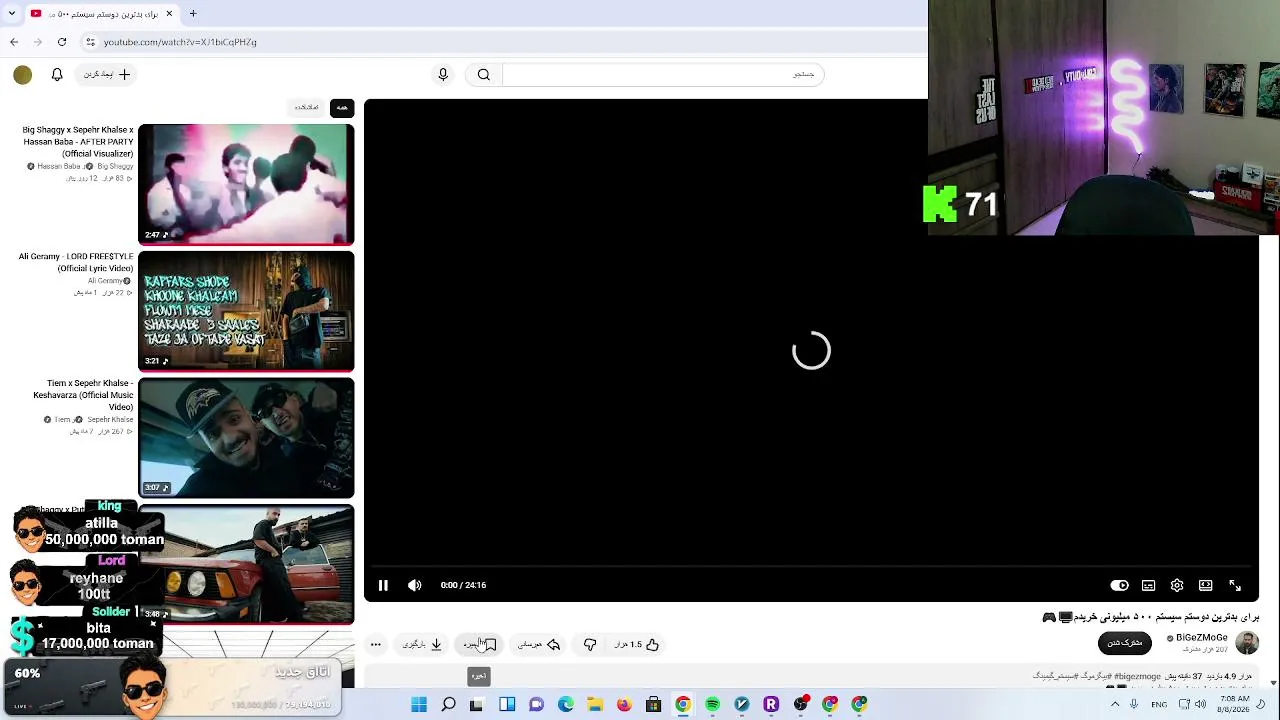
Task: Save the video with the bookmark button
Action: coord(479,644)
